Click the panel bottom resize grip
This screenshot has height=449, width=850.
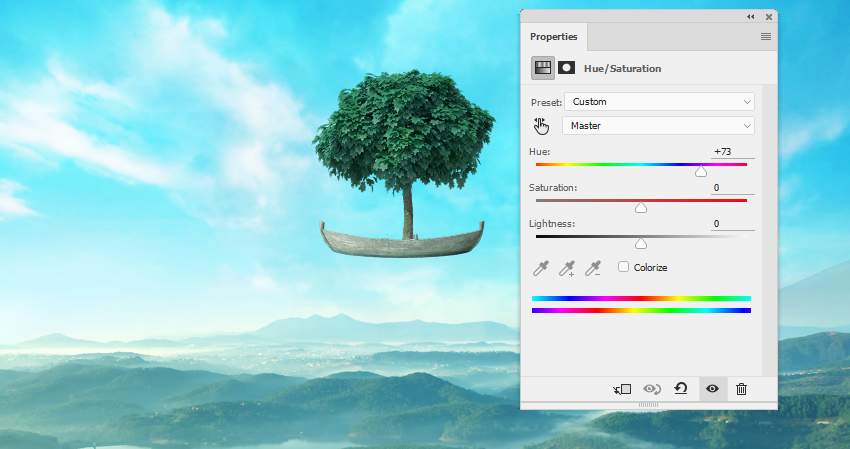648,405
